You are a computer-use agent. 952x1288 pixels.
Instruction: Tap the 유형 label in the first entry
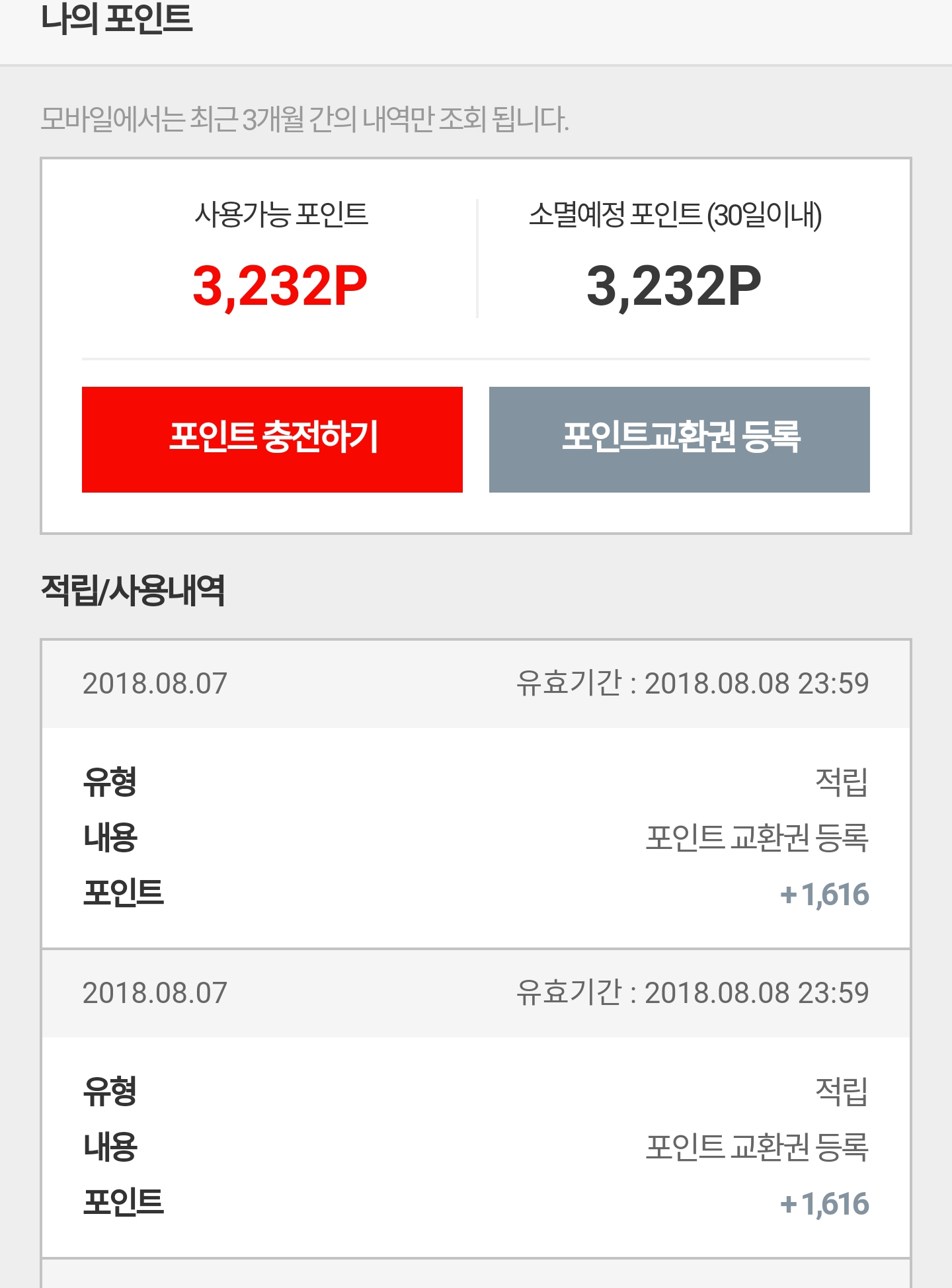[110, 782]
